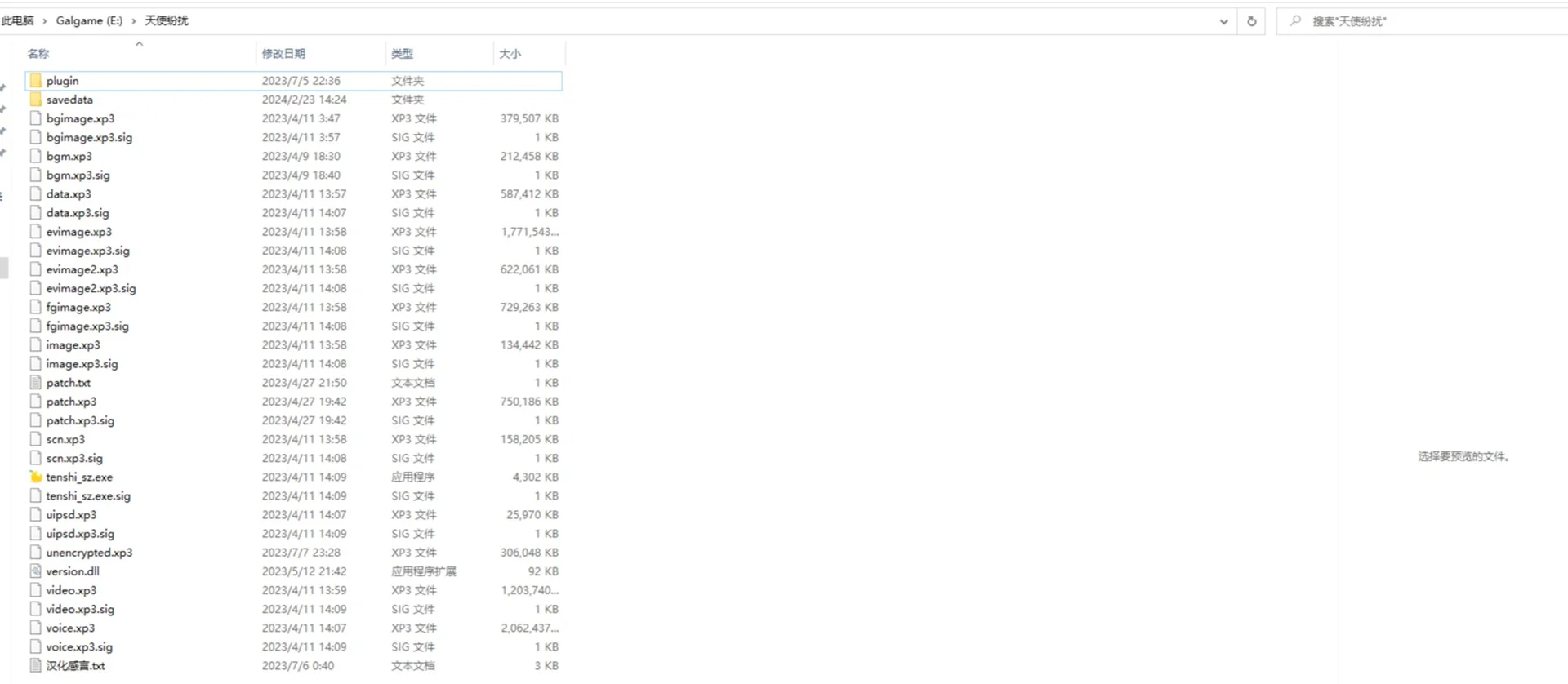Click the video.xp3 file icon
The height and width of the screenshot is (684, 1568).
(35, 589)
